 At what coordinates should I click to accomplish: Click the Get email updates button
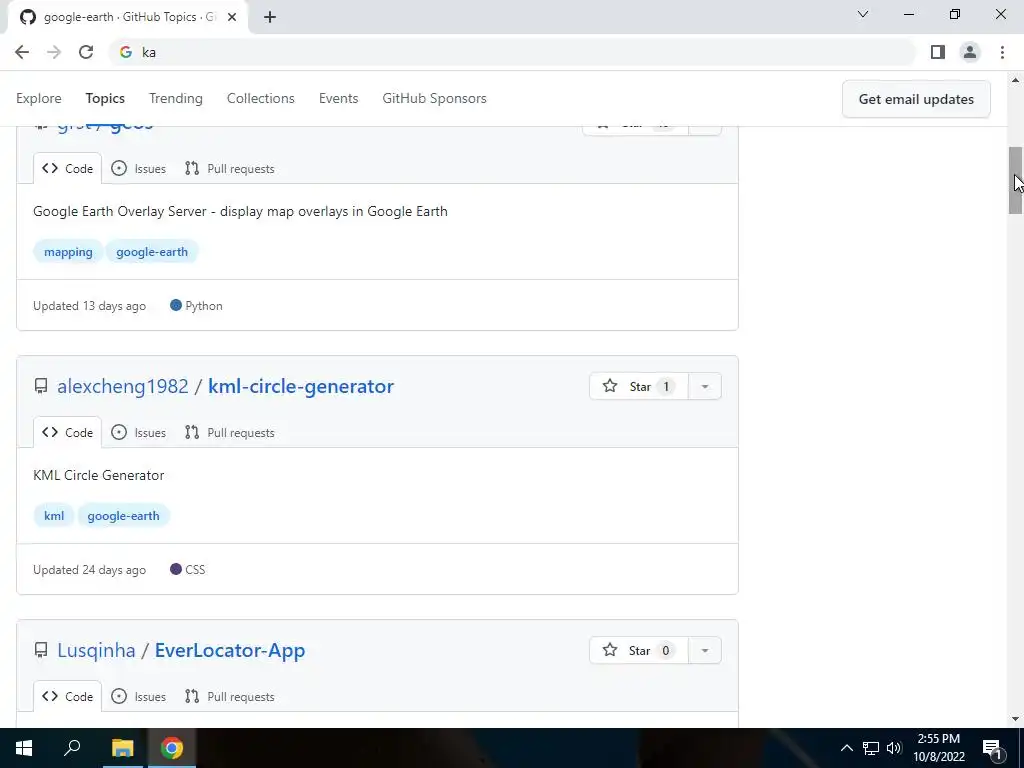tap(916, 99)
